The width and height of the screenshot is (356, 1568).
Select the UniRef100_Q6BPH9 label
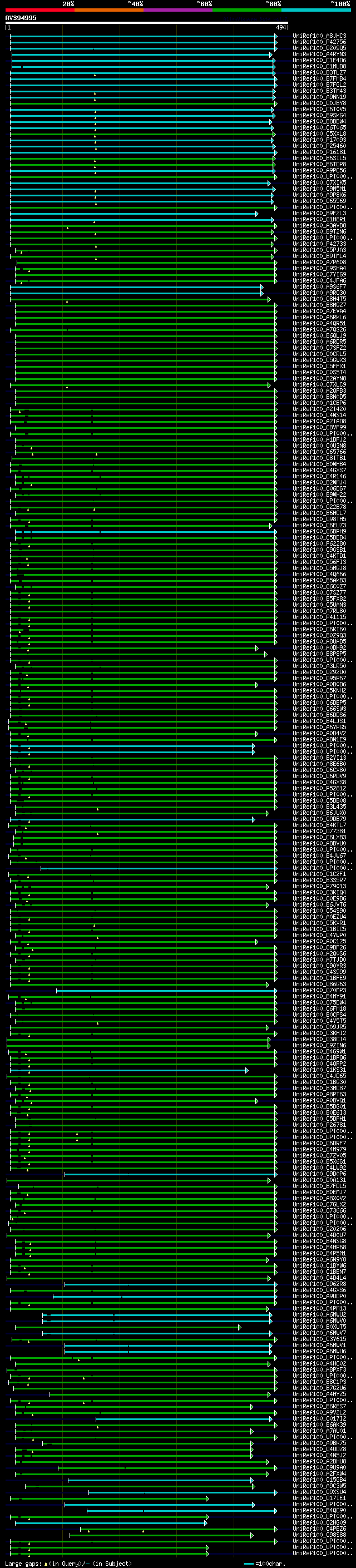(319, 531)
